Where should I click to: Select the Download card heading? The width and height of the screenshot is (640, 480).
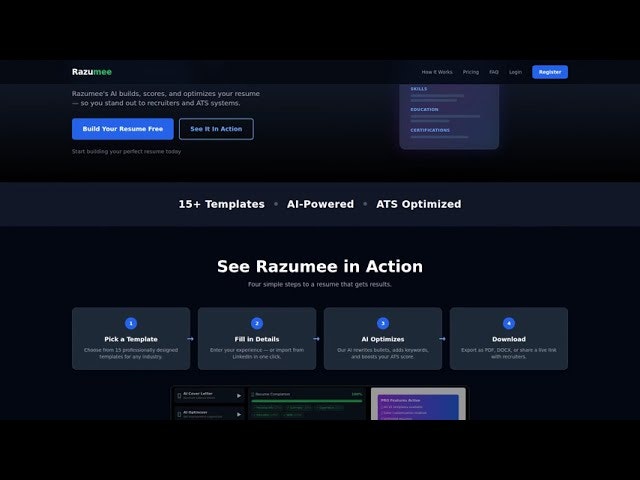click(509, 339)
